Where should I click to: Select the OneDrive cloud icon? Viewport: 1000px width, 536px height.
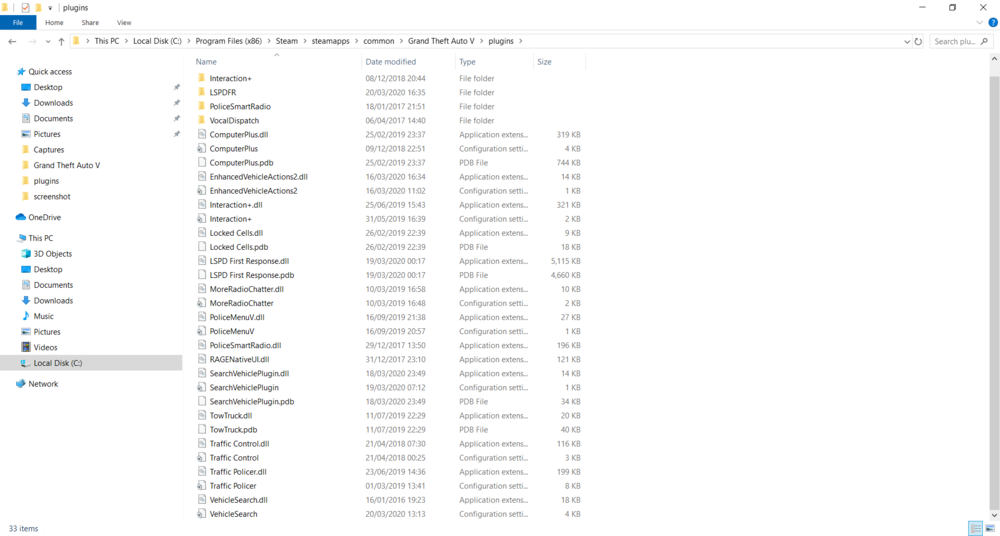pos(21,218)
